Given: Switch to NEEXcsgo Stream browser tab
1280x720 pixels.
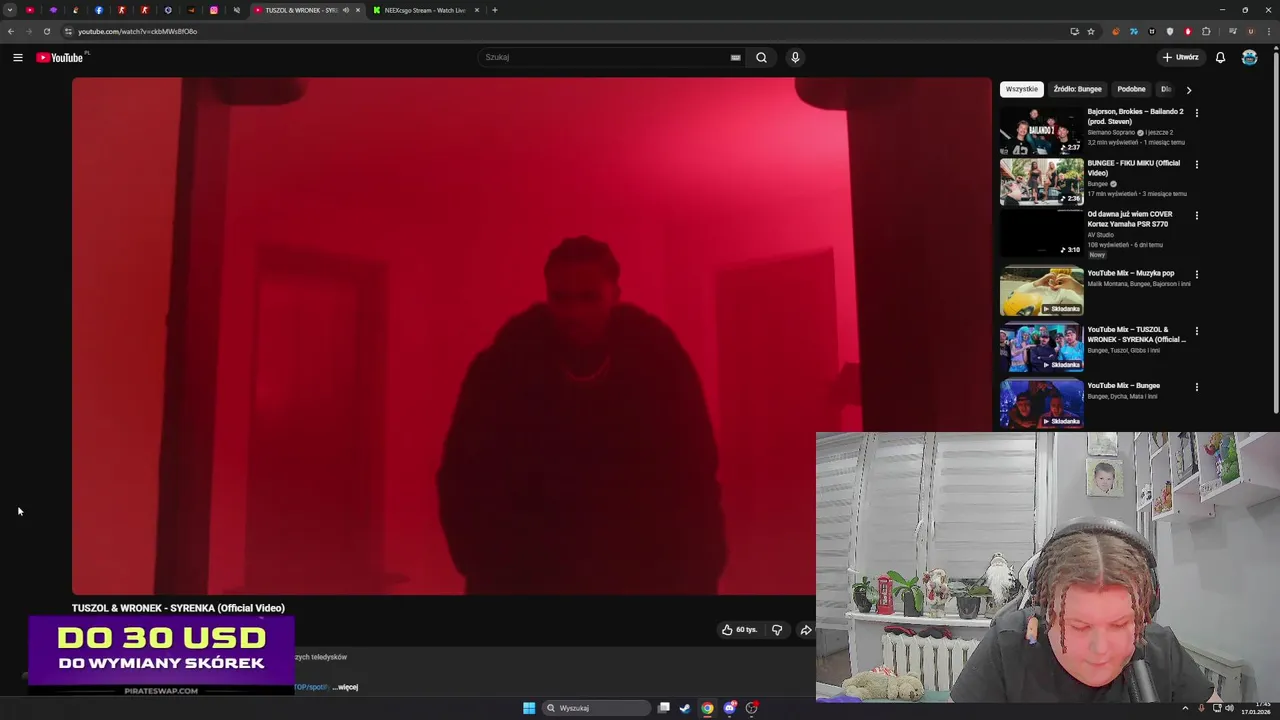Looking at the screenshot, I should click(x=425, y=10).
